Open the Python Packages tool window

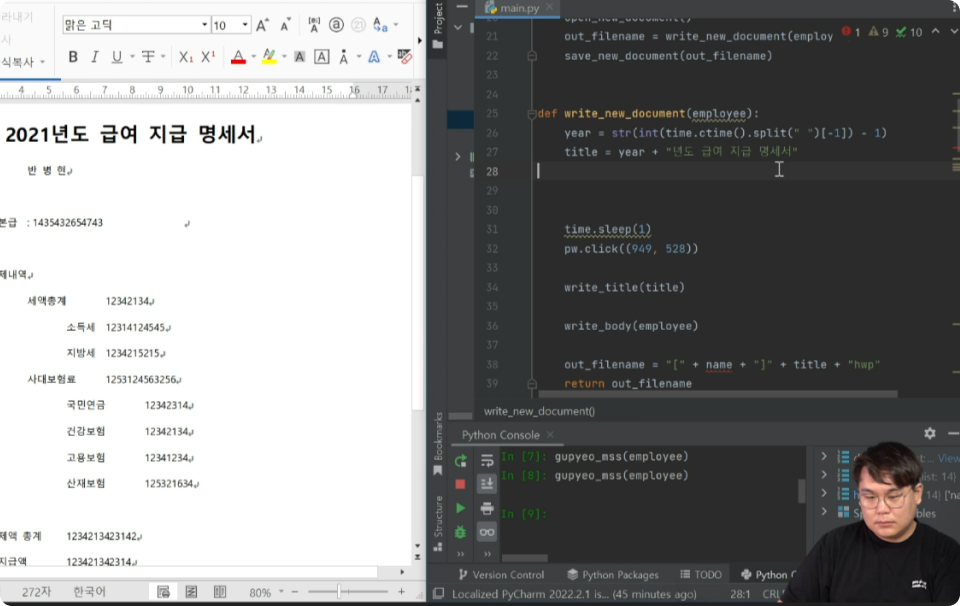pyautogui.click(x=613, y=575)
